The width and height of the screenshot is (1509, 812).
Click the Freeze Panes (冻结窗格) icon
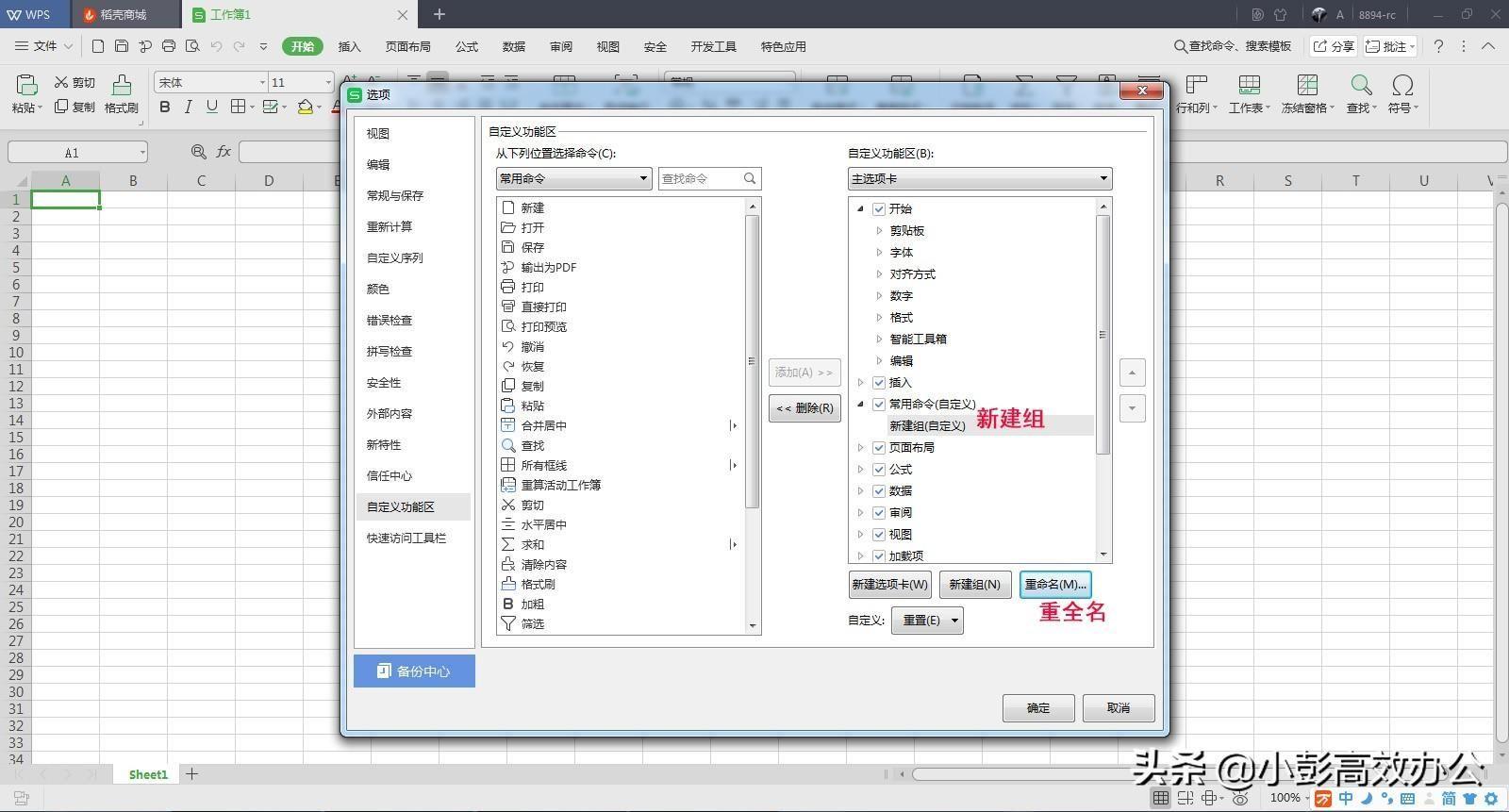1307,86
